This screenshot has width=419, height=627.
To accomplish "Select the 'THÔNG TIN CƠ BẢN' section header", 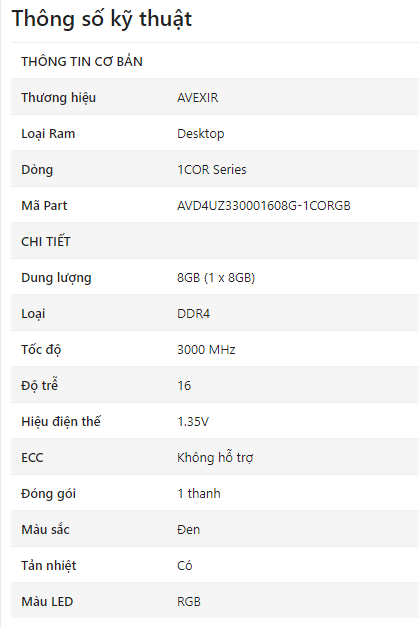I will (82, 62).
